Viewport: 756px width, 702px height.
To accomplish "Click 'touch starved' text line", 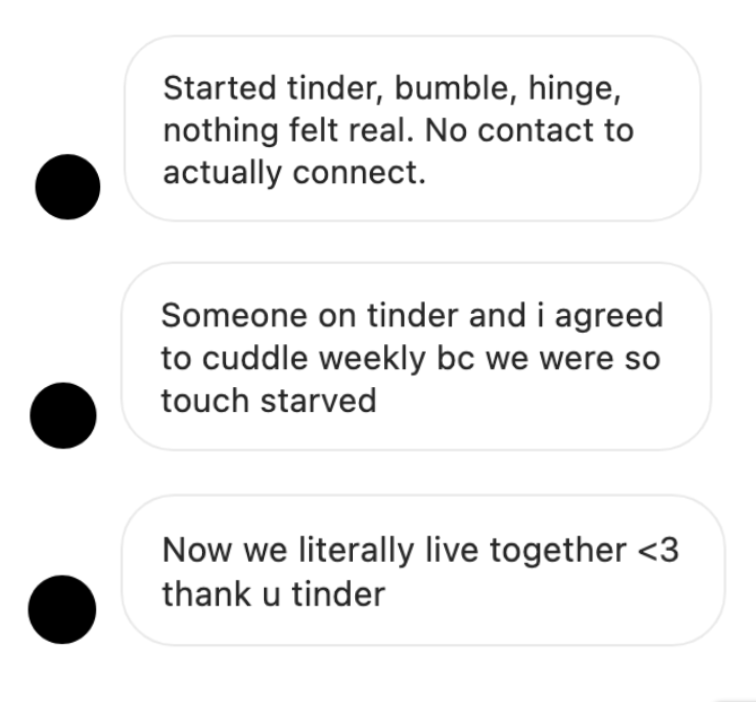I will click(x=269, y=401).
